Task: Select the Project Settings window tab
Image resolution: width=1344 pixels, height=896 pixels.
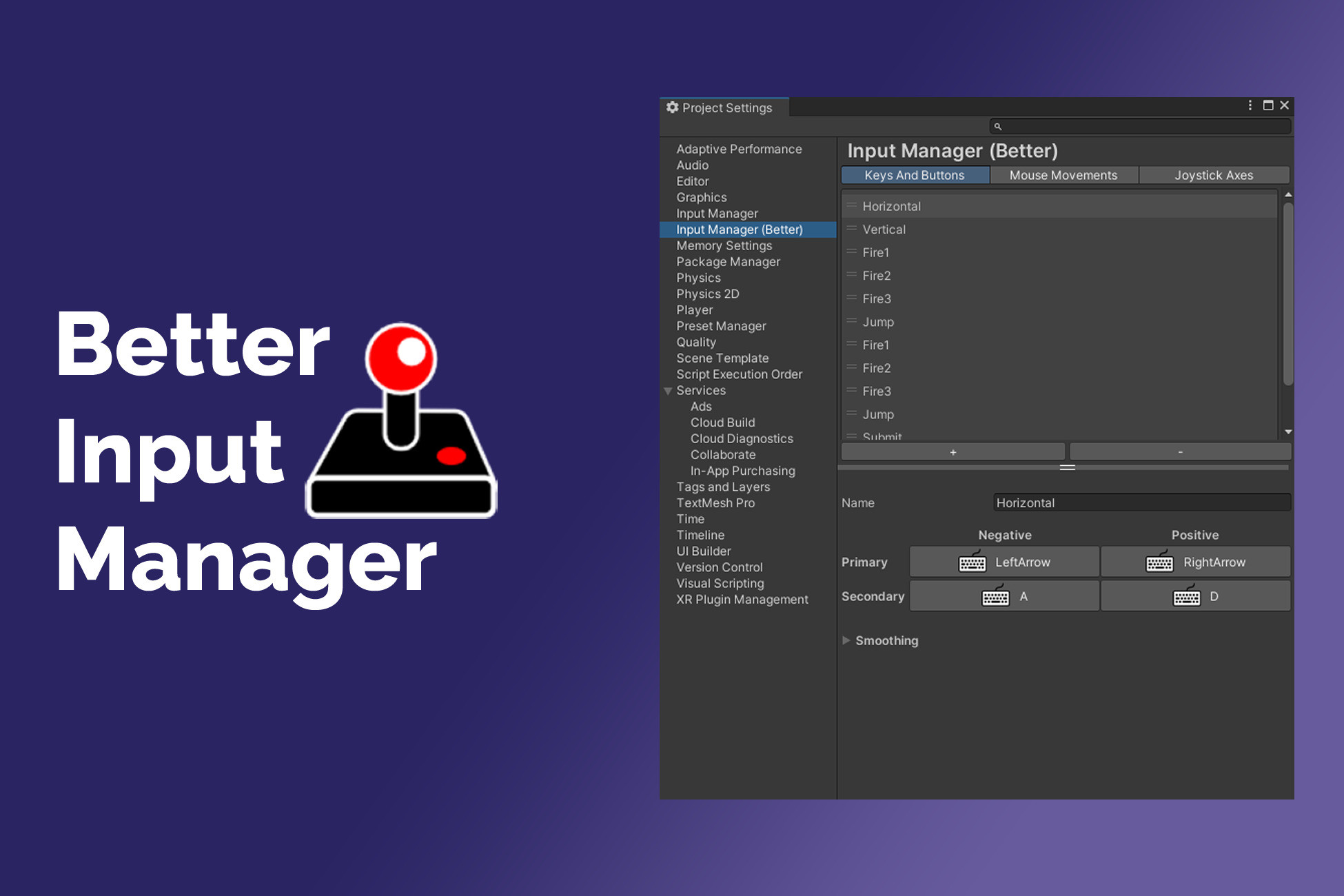Action: pyautogui.click(x=724, y=108)
